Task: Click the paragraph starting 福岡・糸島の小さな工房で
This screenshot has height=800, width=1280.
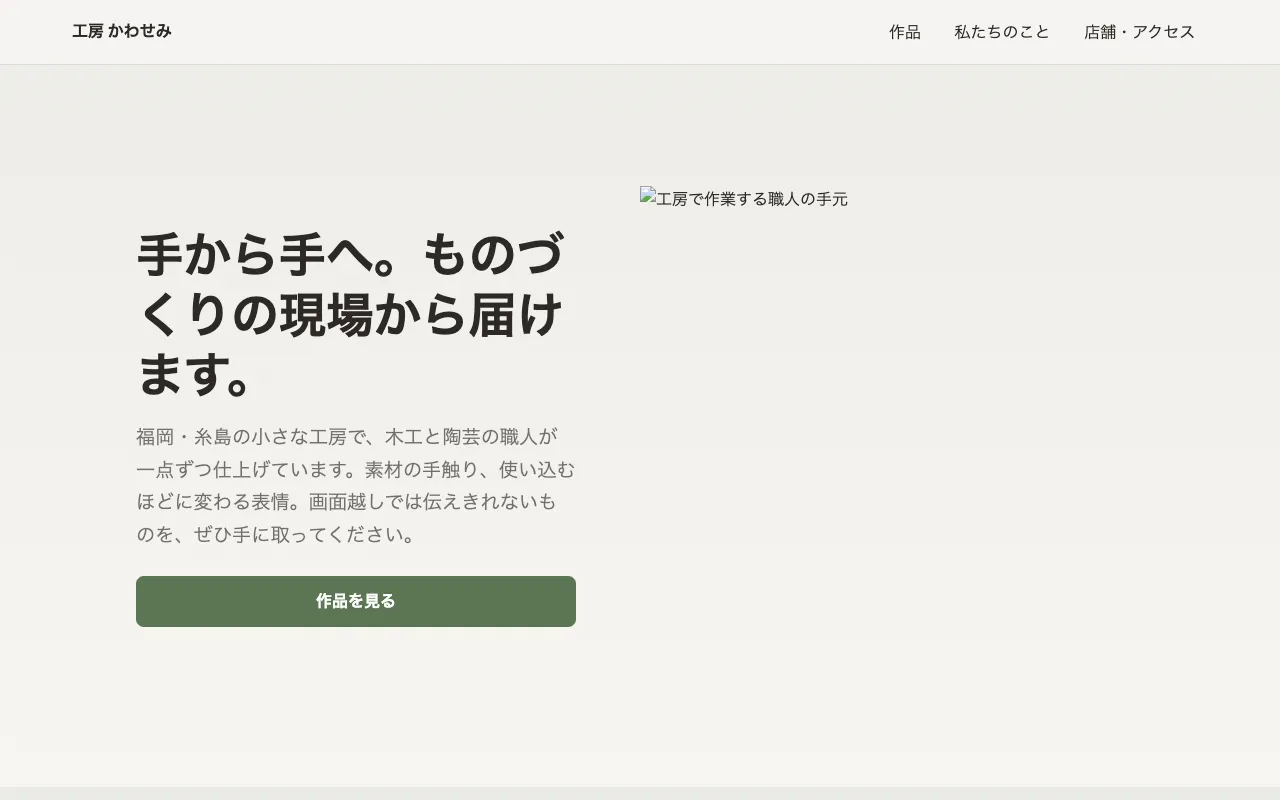Action: (356, 485)
